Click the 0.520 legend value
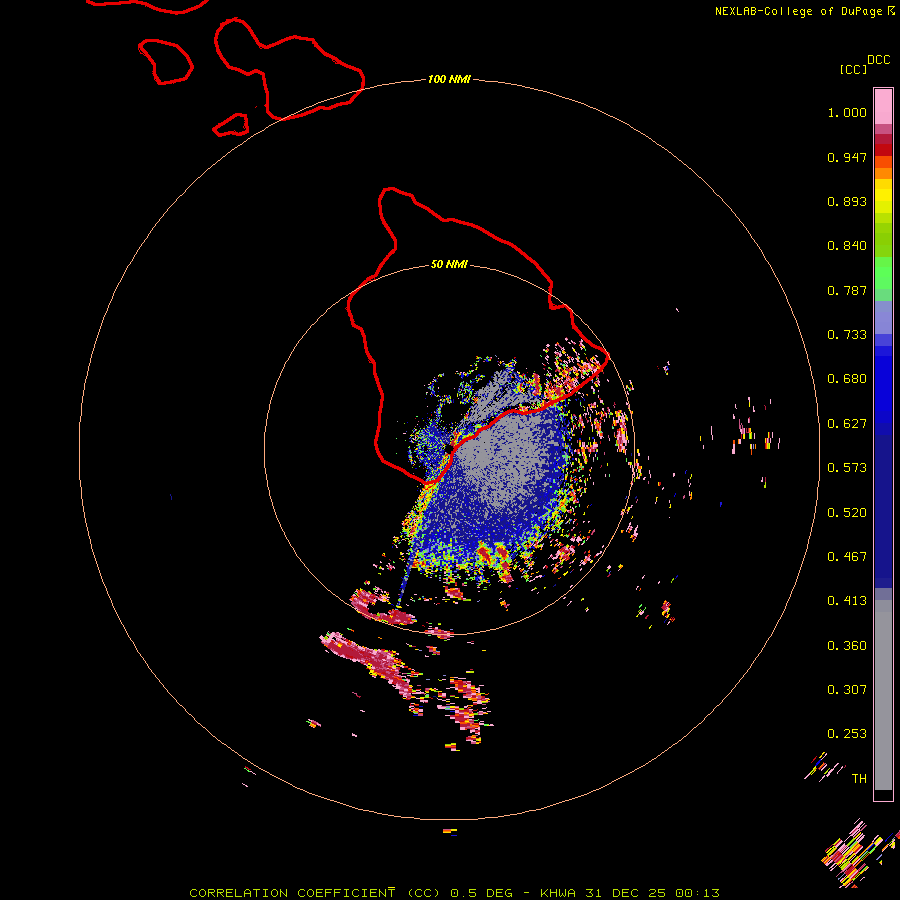The width and height of the screenshot is (900, 900). (847, 513)
